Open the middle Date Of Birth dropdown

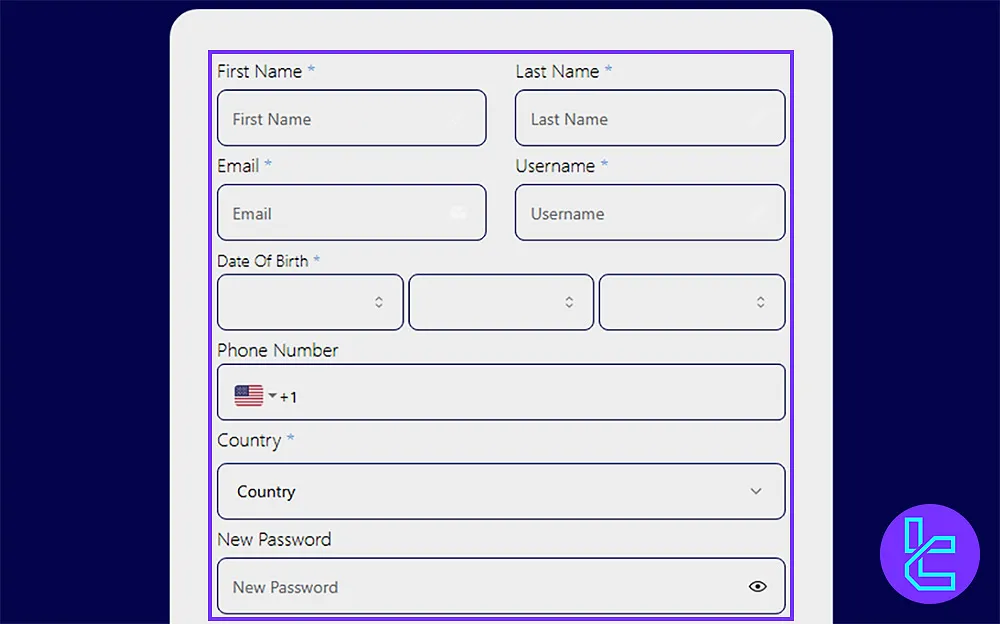(x=501, y=302)
